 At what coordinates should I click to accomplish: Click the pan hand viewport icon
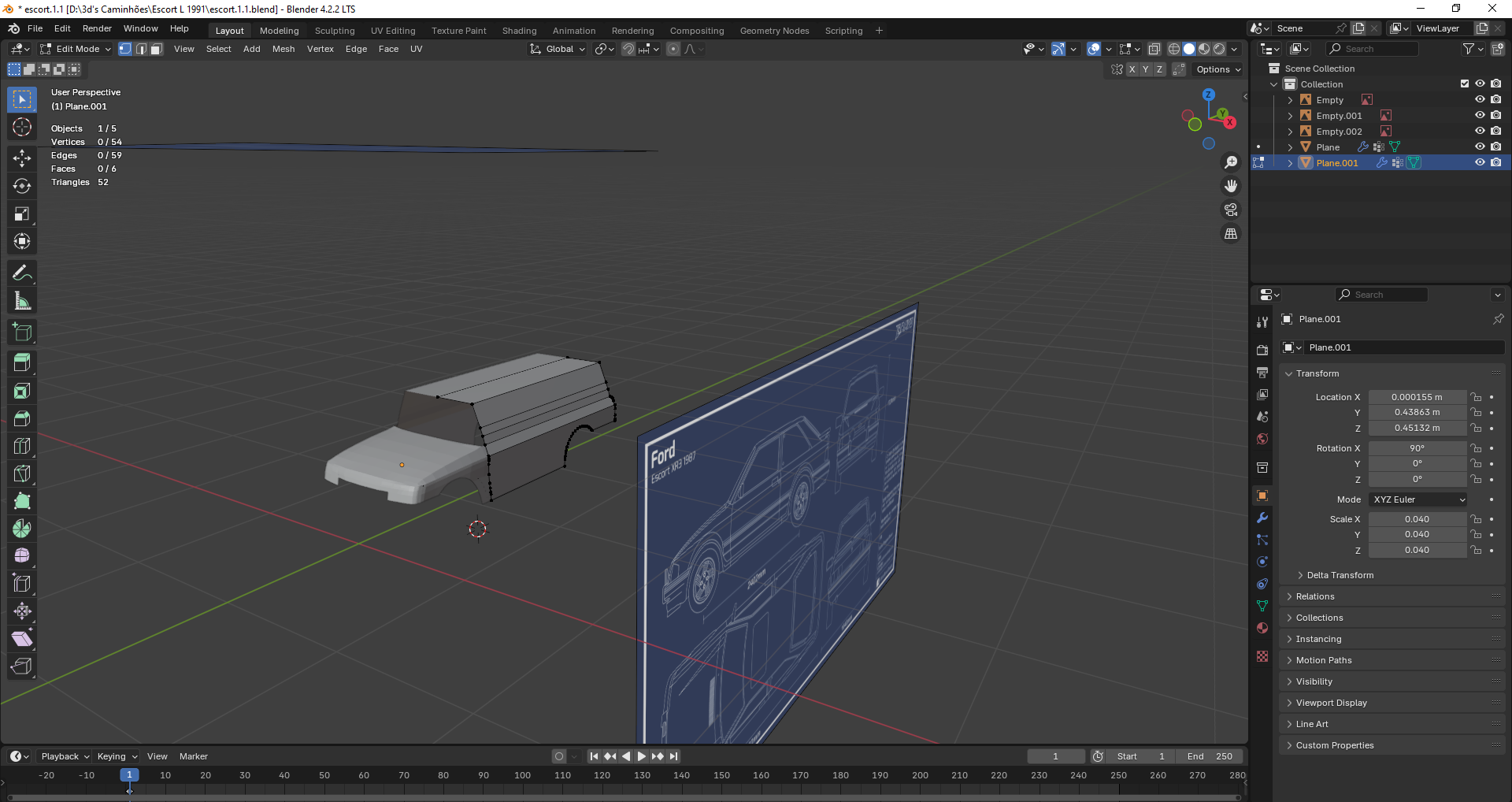tap(1231, 186)
